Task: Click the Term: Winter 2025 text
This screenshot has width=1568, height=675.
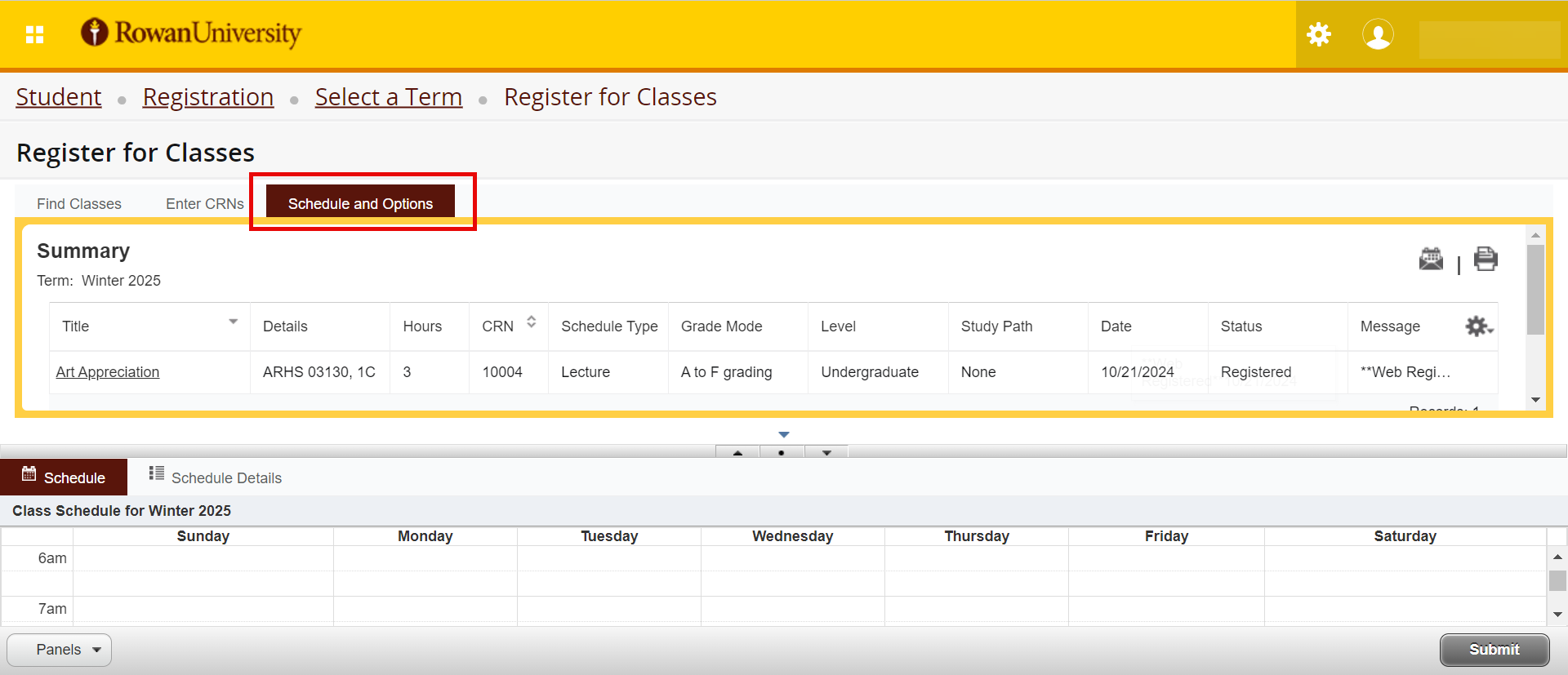Action: coord(99,281)
